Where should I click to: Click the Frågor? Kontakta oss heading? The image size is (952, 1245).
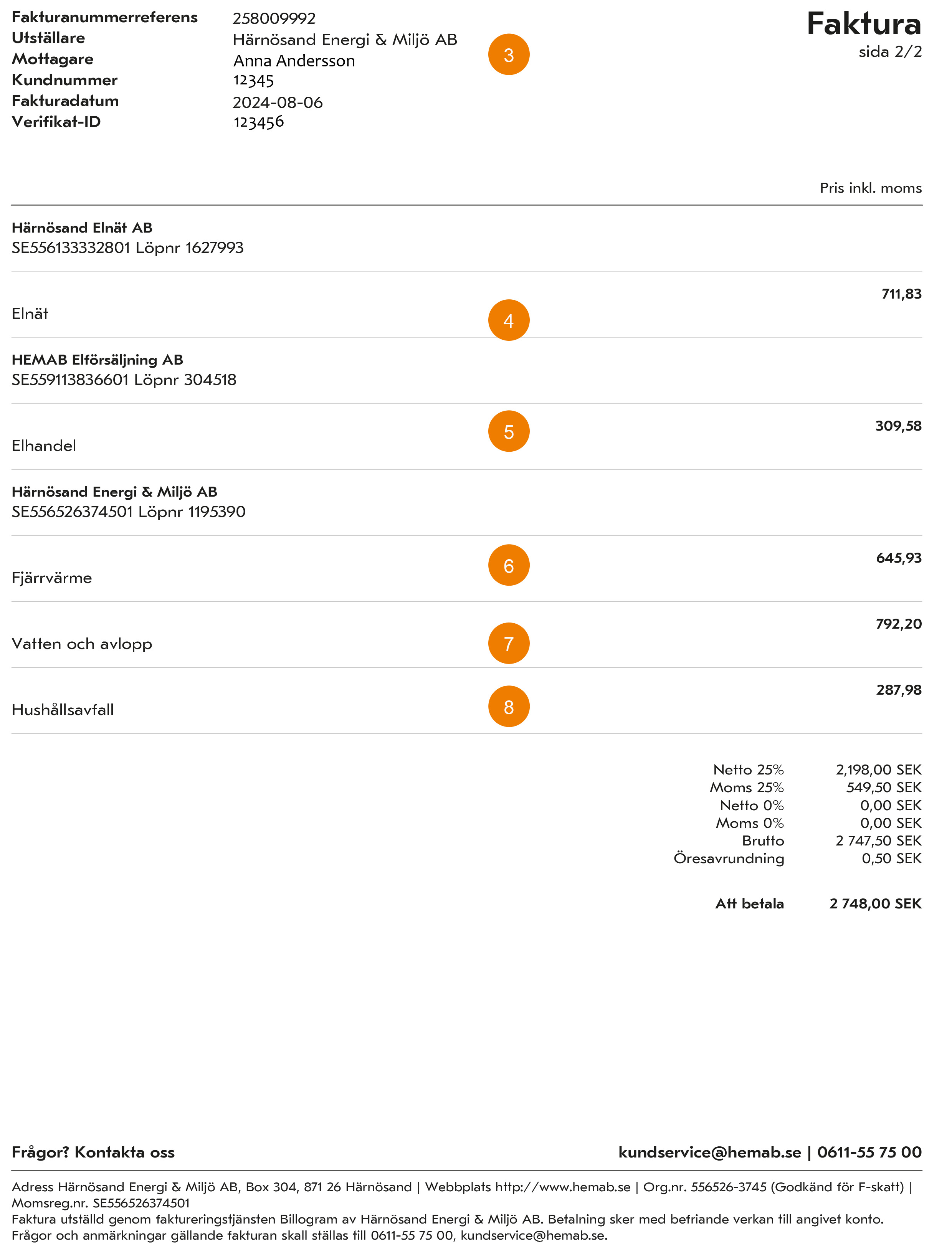pos(93,1152)
